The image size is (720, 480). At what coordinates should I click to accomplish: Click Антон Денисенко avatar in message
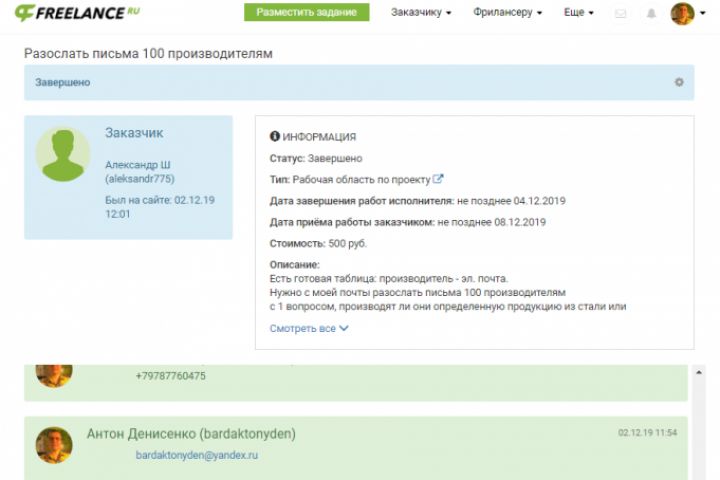tap(54, 445)
